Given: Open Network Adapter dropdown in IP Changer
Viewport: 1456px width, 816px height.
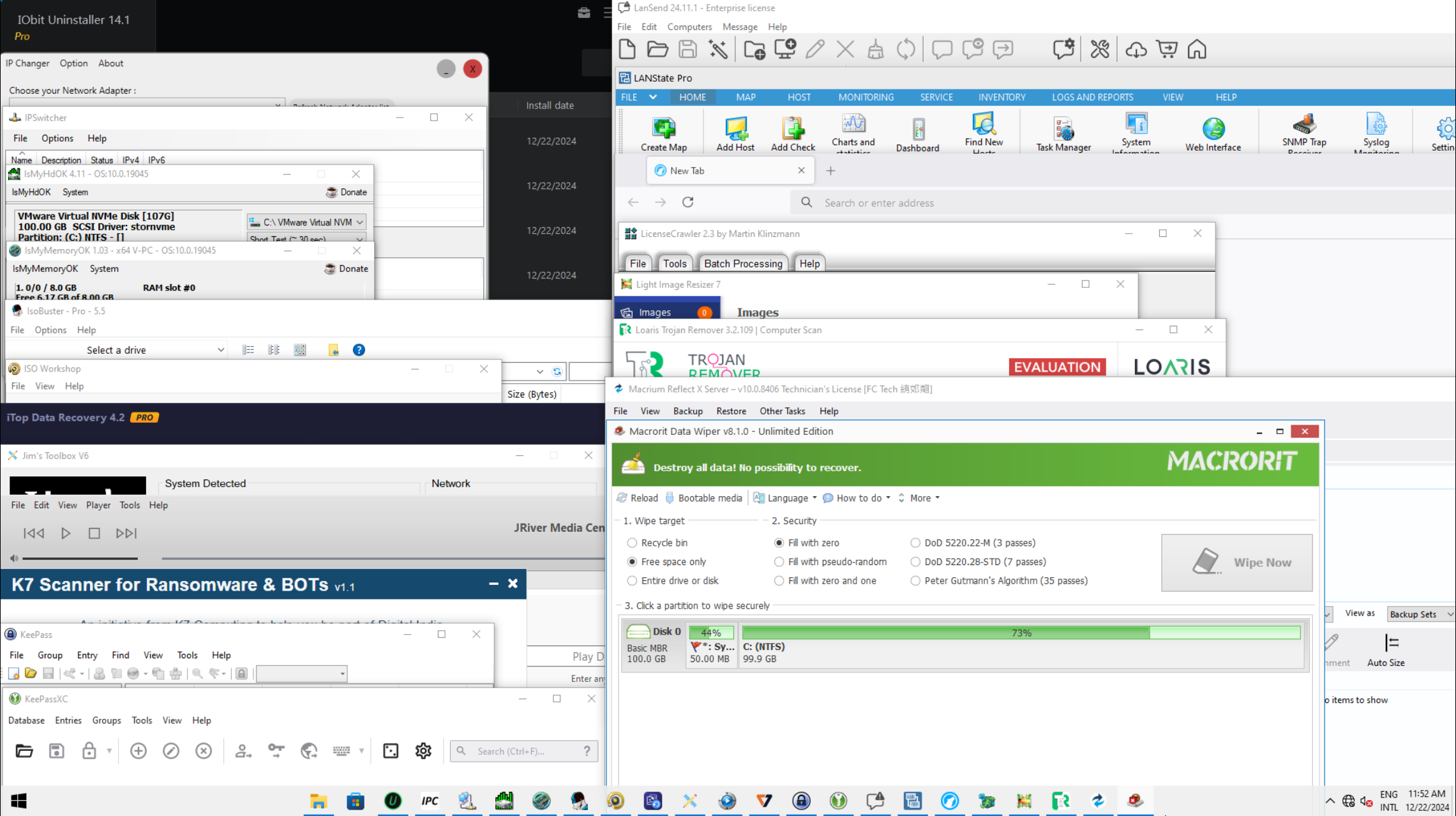Looking at the screenshot, I should click(x=146, y=103).
